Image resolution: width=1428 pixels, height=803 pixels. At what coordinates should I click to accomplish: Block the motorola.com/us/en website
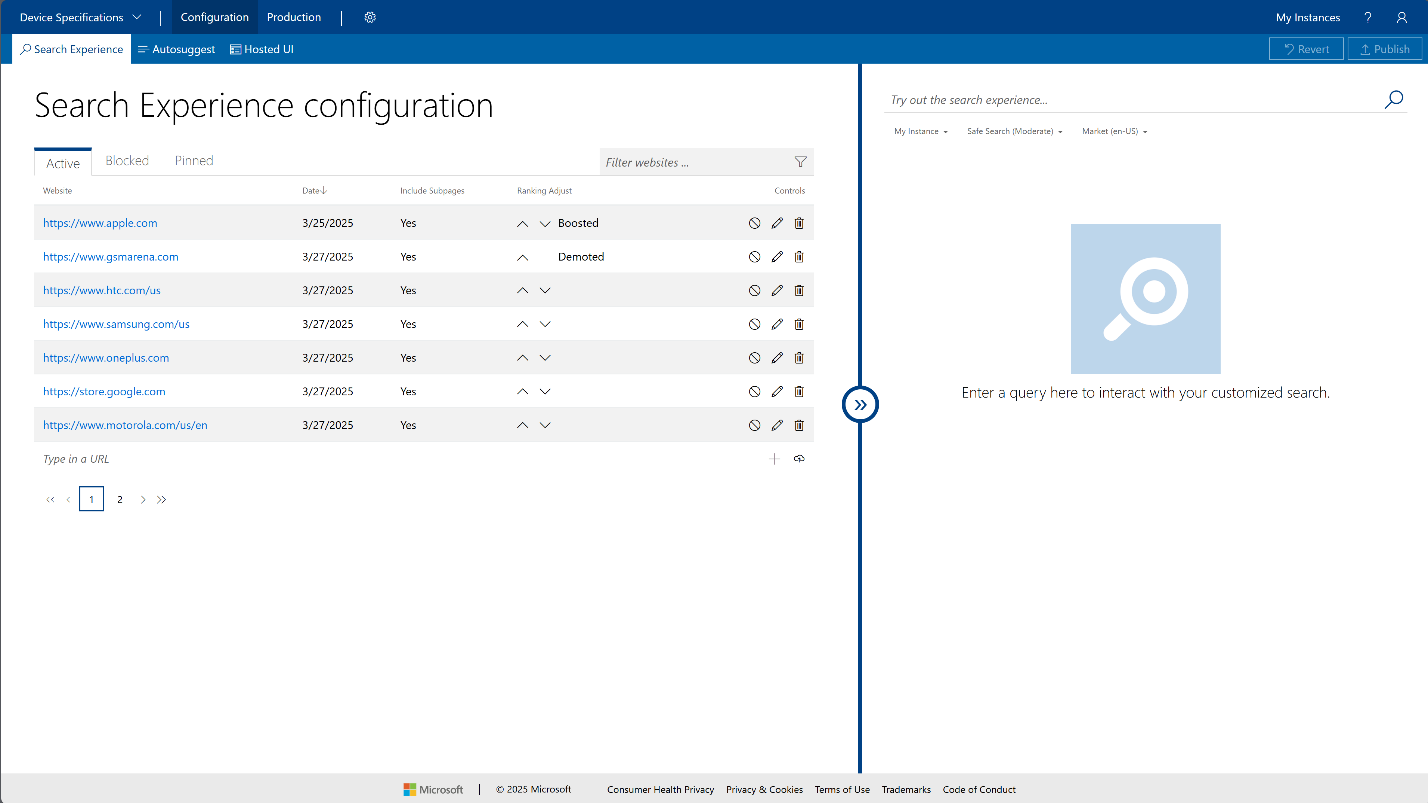click(755, 425)
